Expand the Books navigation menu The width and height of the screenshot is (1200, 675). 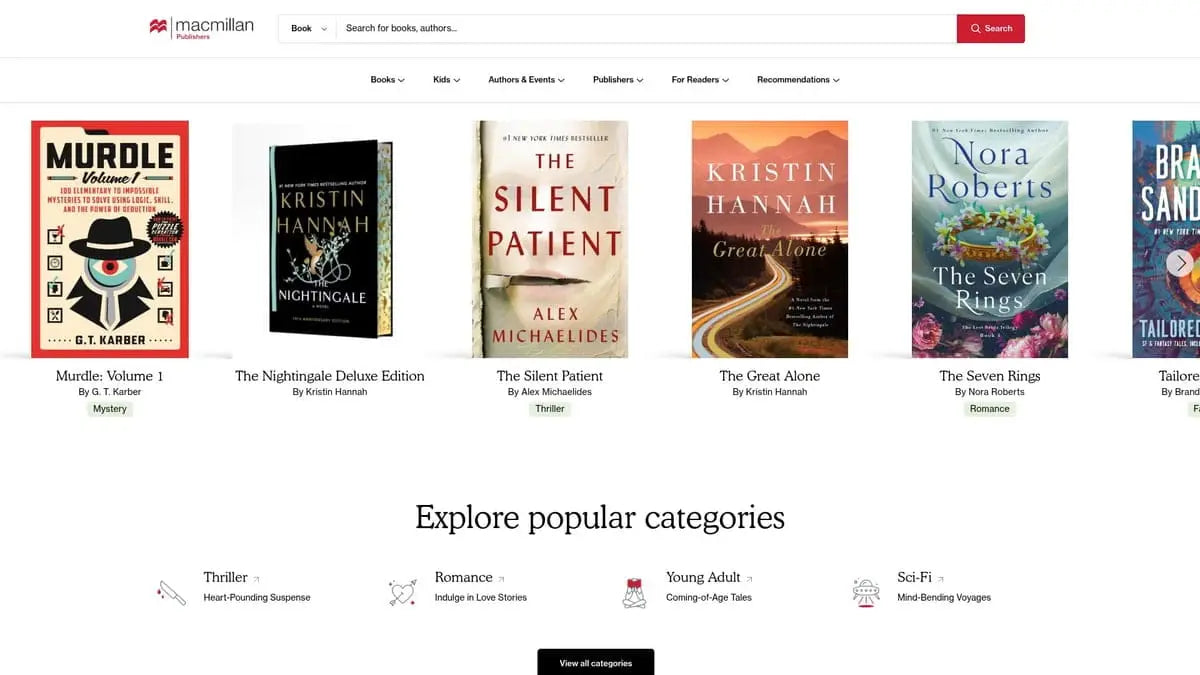point(388,80)
